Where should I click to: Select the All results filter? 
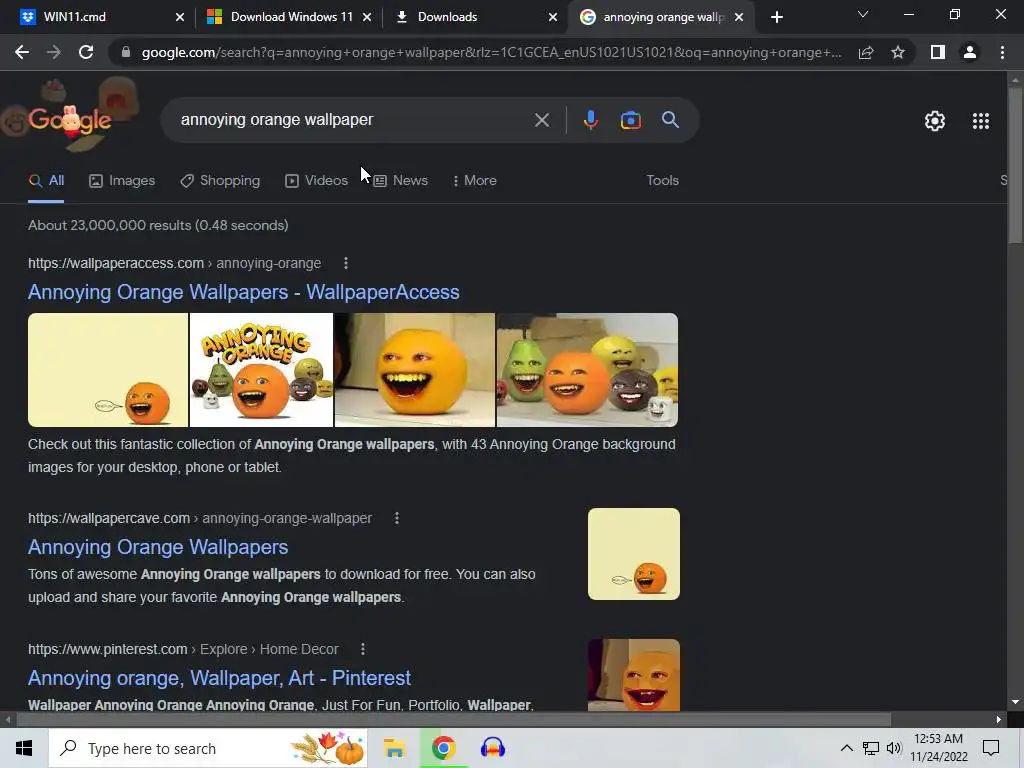pos(46,181)
